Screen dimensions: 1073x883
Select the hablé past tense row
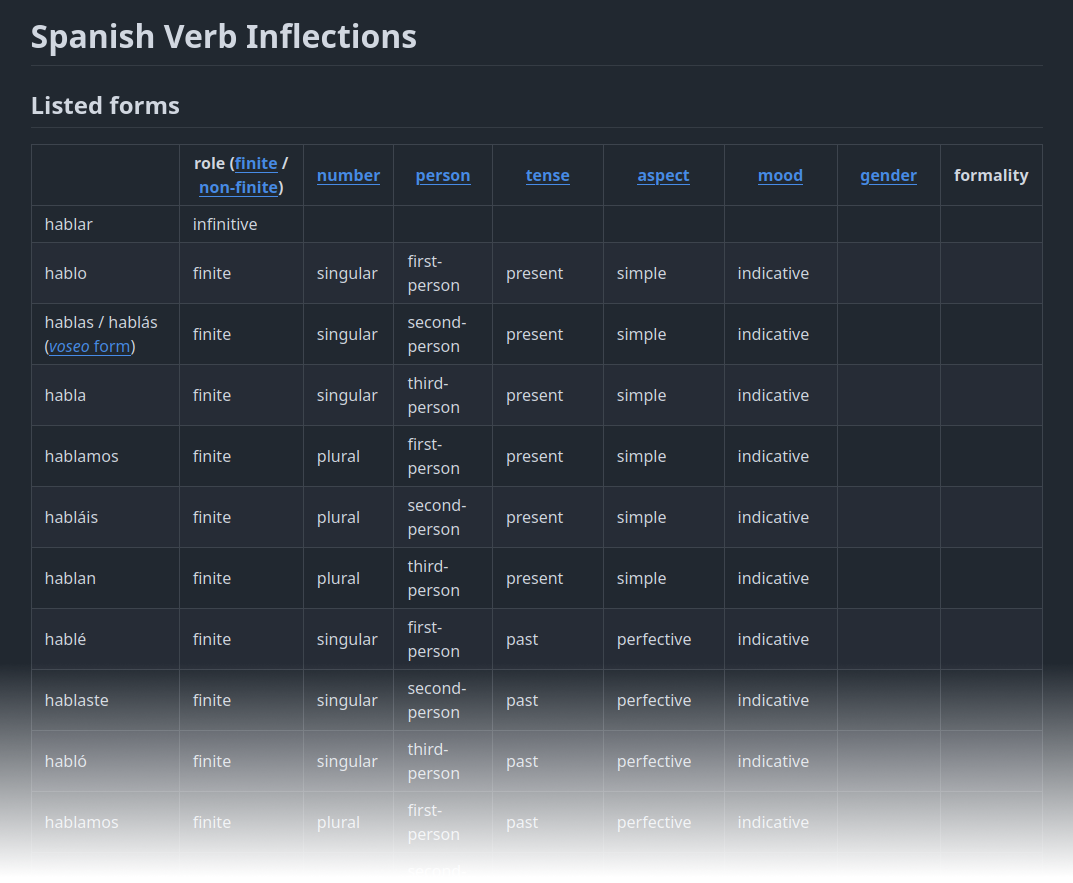(65, 639)
